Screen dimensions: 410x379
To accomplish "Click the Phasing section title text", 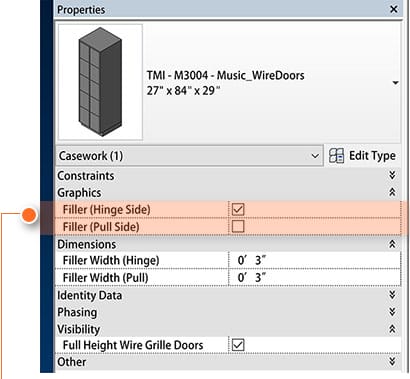I will 77,312.
